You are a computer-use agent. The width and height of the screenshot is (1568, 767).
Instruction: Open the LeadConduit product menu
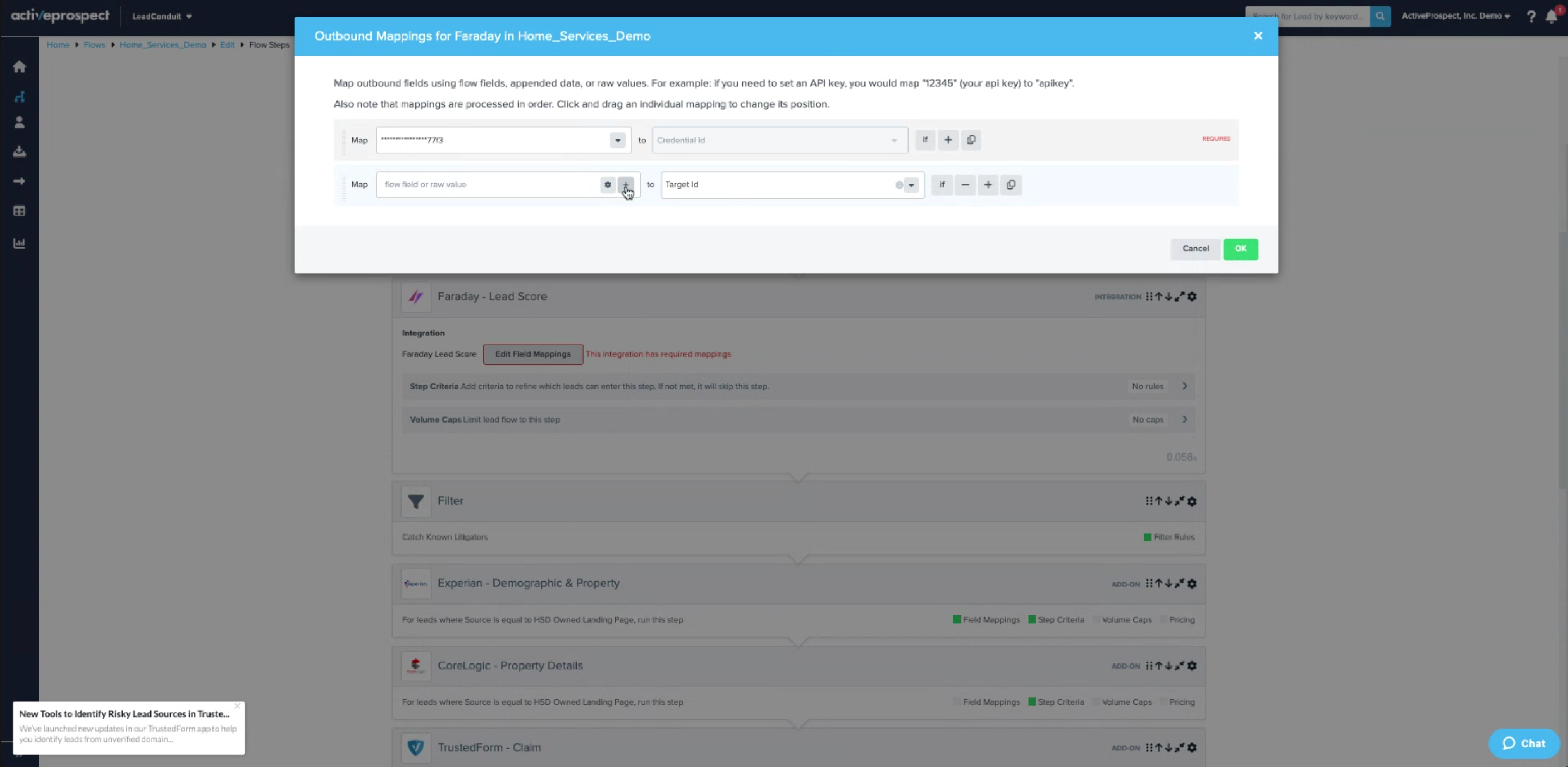click(161, 16)
